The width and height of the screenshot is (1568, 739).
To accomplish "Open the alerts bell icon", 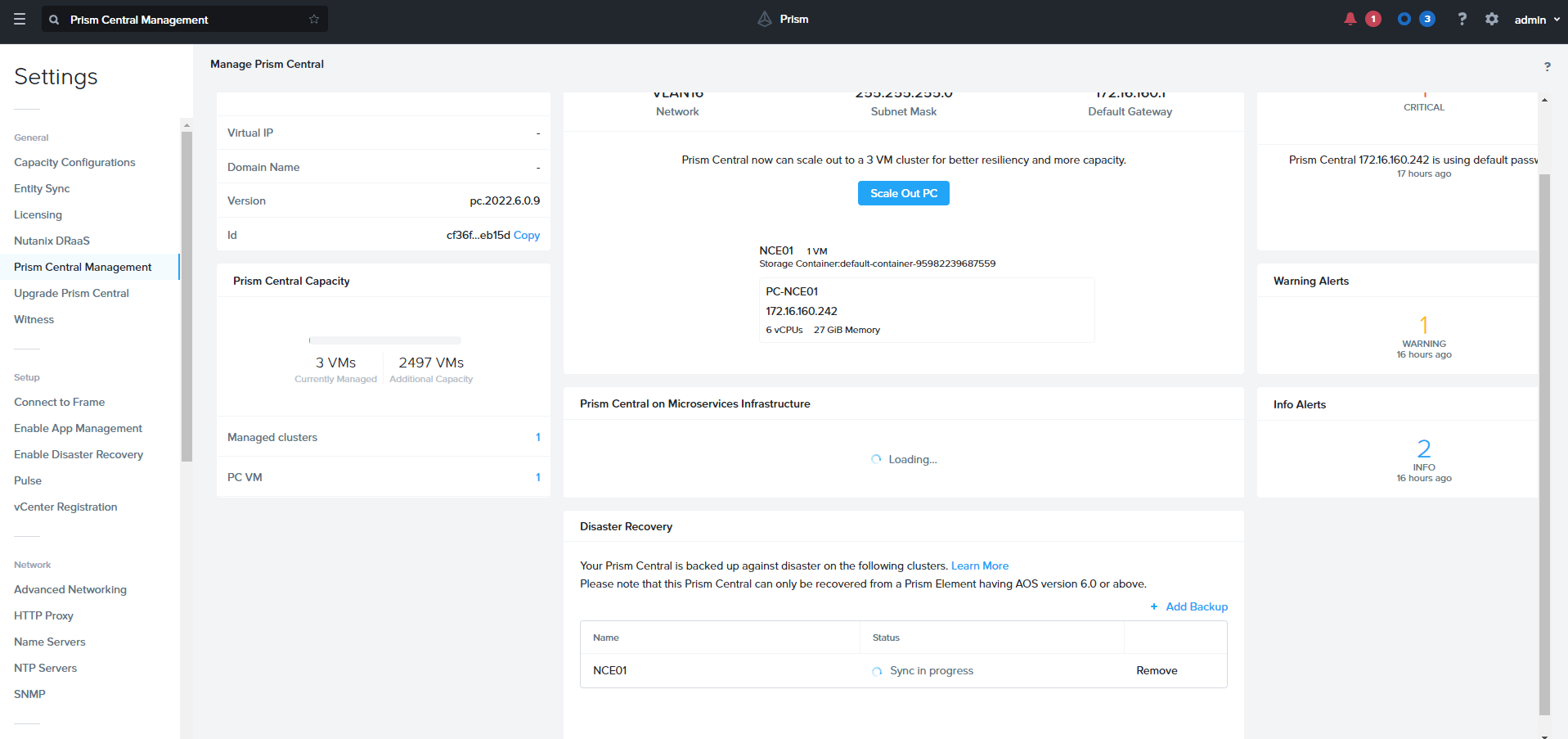I will [1350, 19].
